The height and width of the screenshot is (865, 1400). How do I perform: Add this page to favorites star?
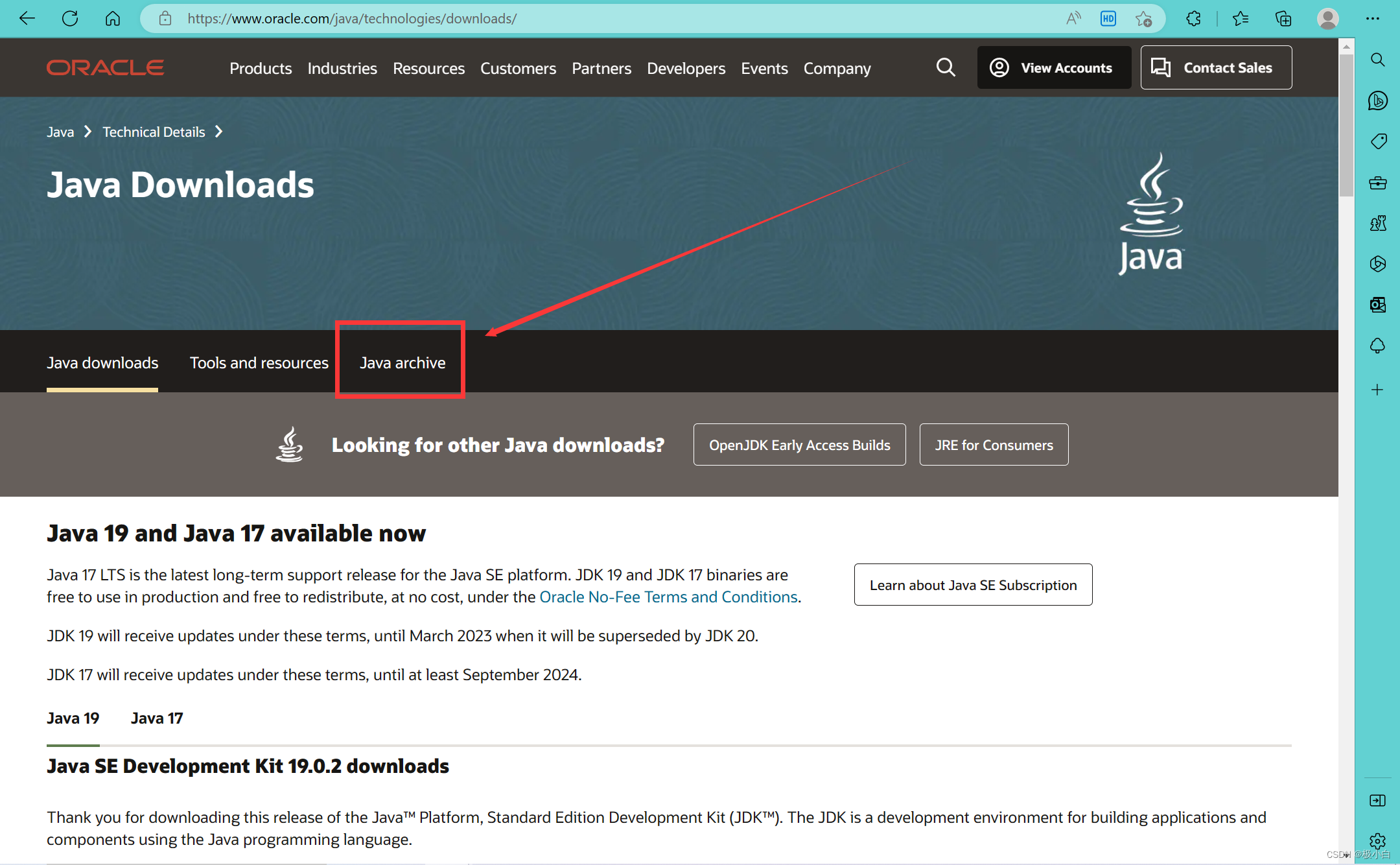1144,18
